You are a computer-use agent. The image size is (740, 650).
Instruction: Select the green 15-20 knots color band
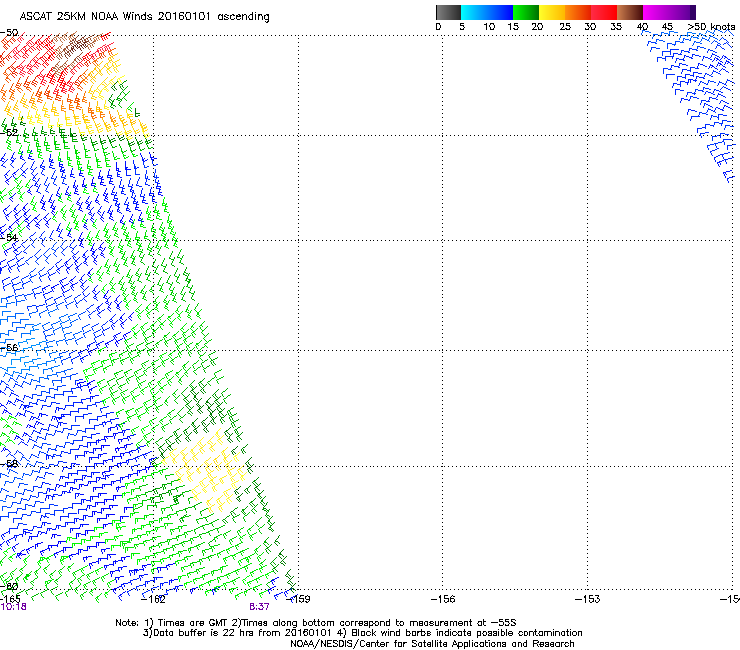coord(526,12)
